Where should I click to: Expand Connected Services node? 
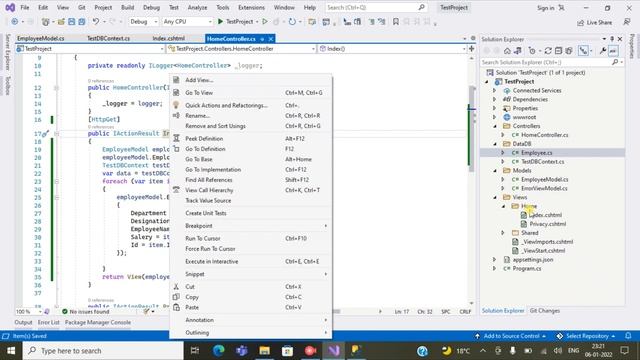pyautogui.click(x=494, y=90)
